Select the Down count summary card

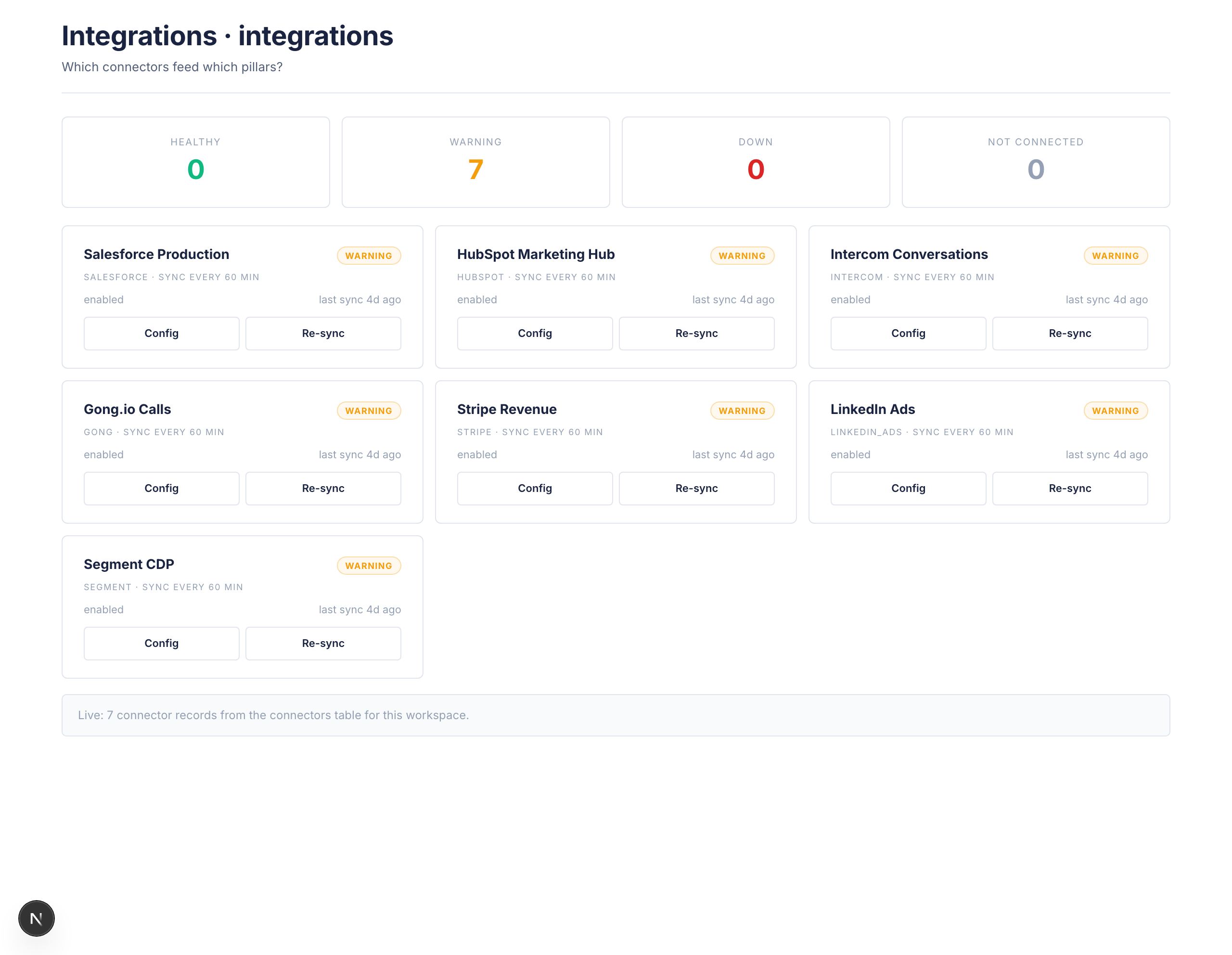point(756,163)
